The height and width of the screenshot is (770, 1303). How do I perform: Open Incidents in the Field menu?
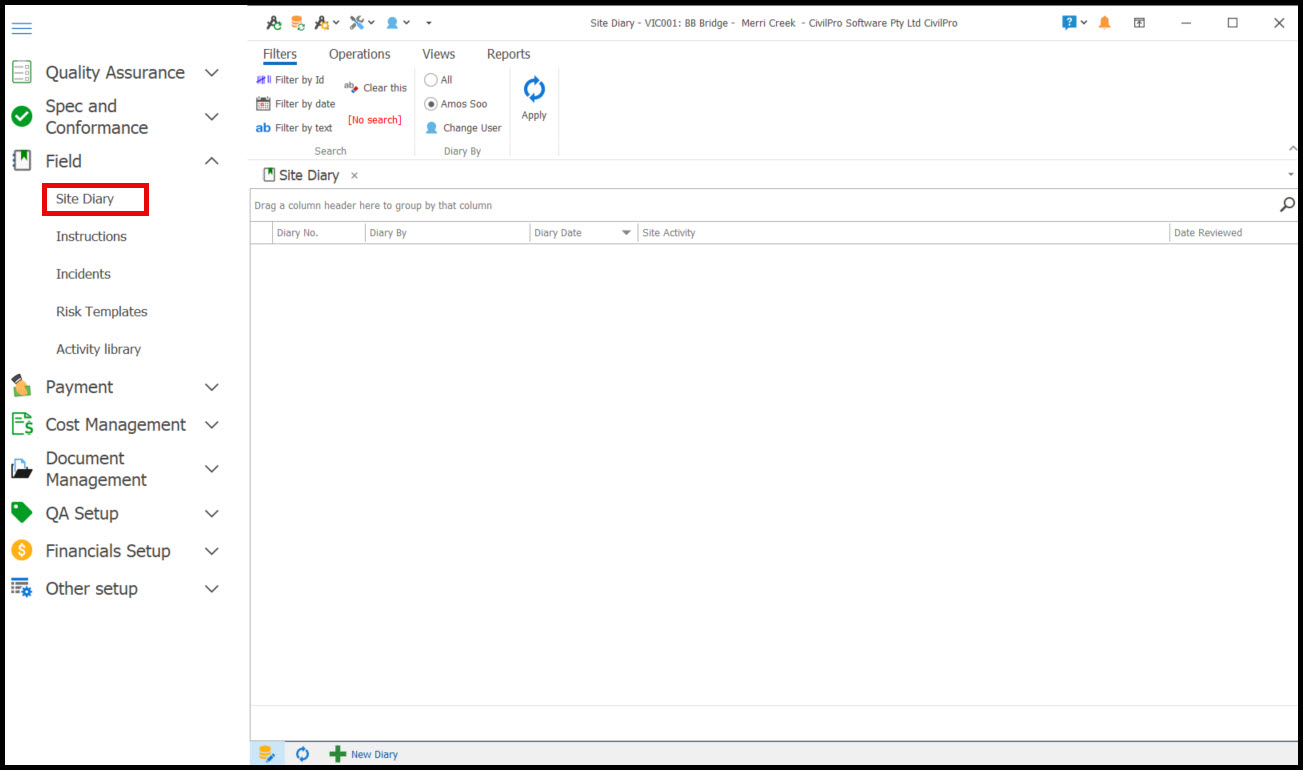(x=83, y=274)
